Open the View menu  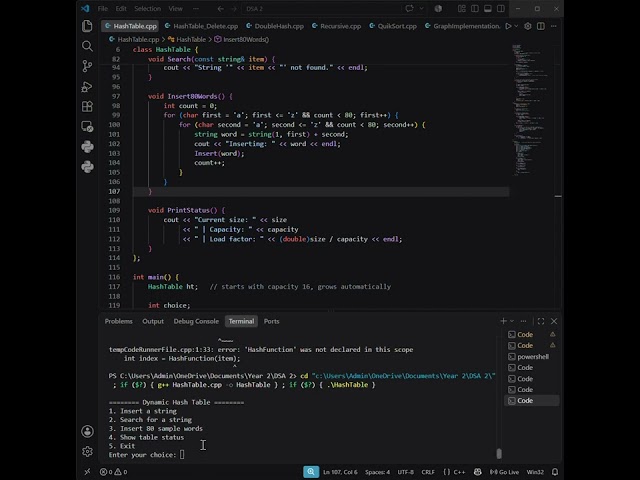pos(176,9)
